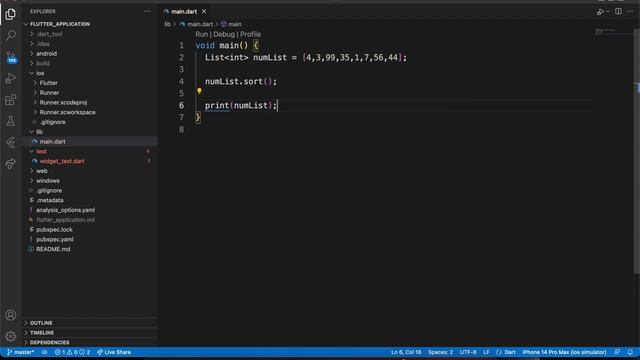Screen dimensions: 640x360
Task: Open dropdown arrow next to run icon
Action: pyautogui.click(x=608, y=12)
